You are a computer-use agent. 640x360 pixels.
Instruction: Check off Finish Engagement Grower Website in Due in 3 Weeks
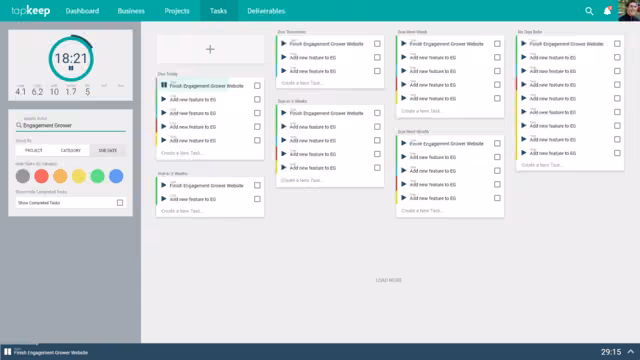[377, 113]
